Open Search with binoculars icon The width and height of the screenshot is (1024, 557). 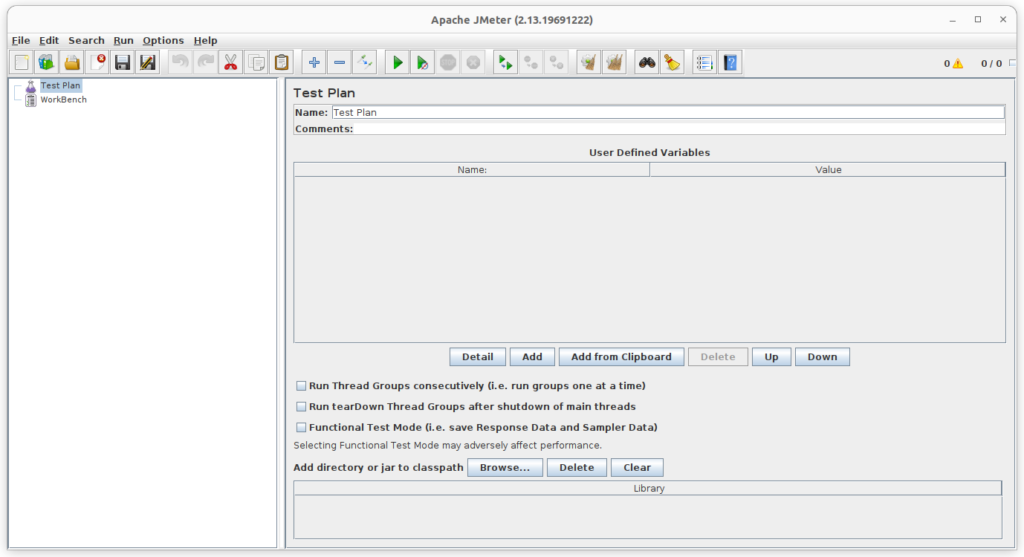[647, 63]
